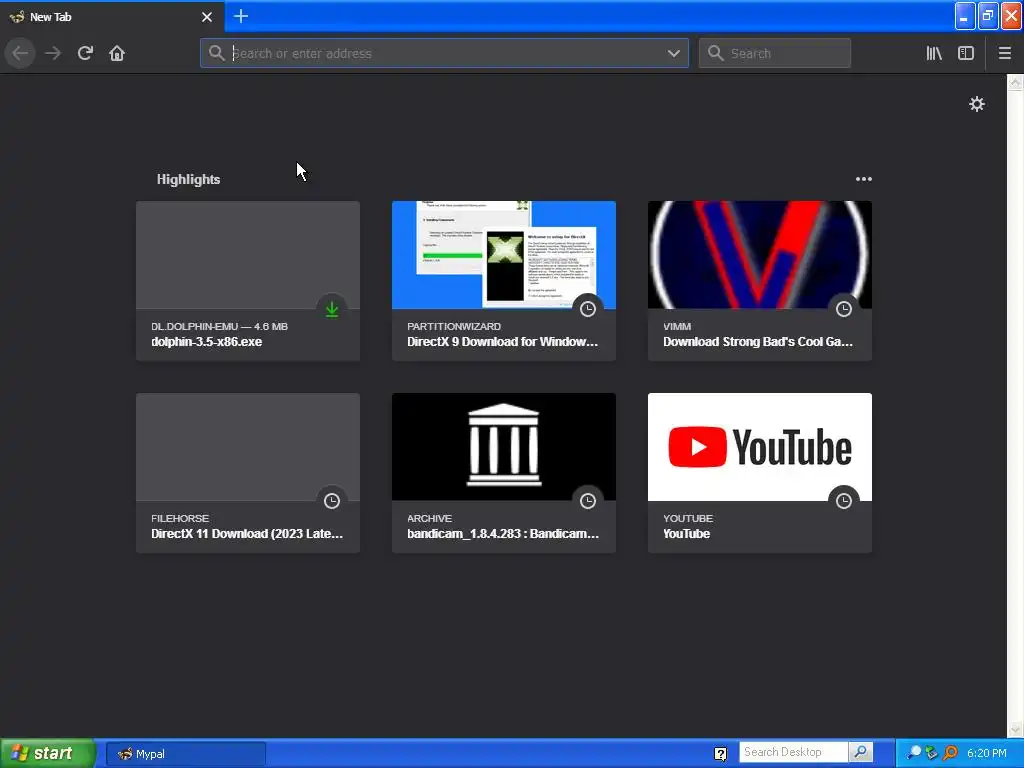Open 'DirectX 9 Download for Window...' title

[502, 342]
